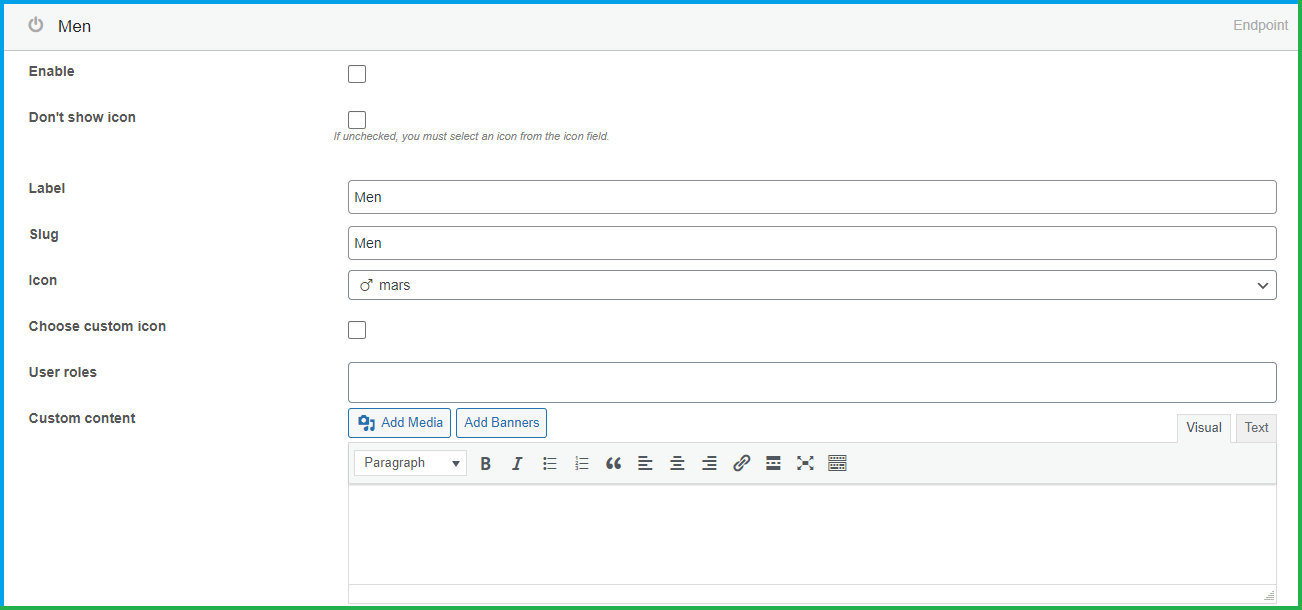Align the text to center
Screen dimensions: 1302x610
(677, 463)
